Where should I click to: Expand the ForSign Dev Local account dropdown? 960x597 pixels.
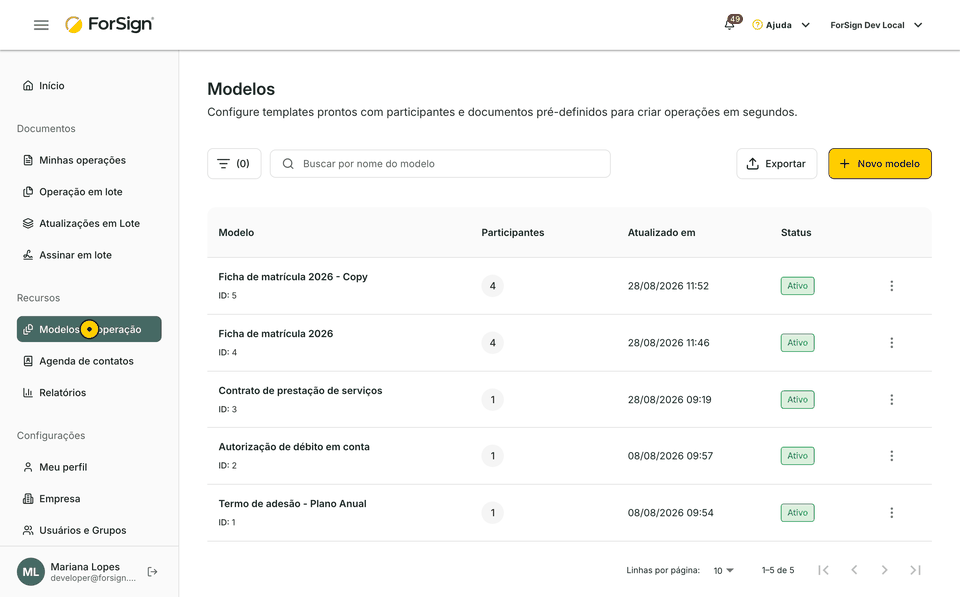coord(876,25)
